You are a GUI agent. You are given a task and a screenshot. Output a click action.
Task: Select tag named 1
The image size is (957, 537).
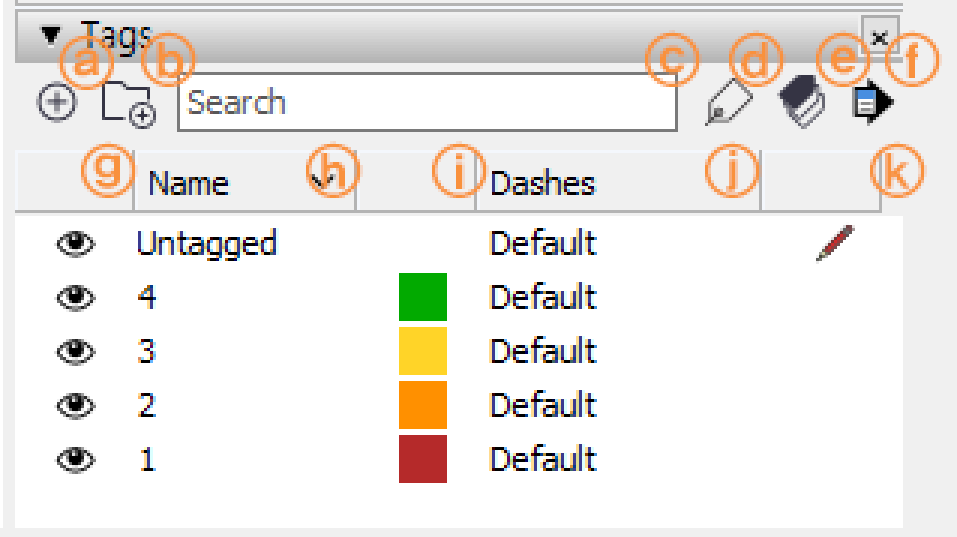(147, 459)
